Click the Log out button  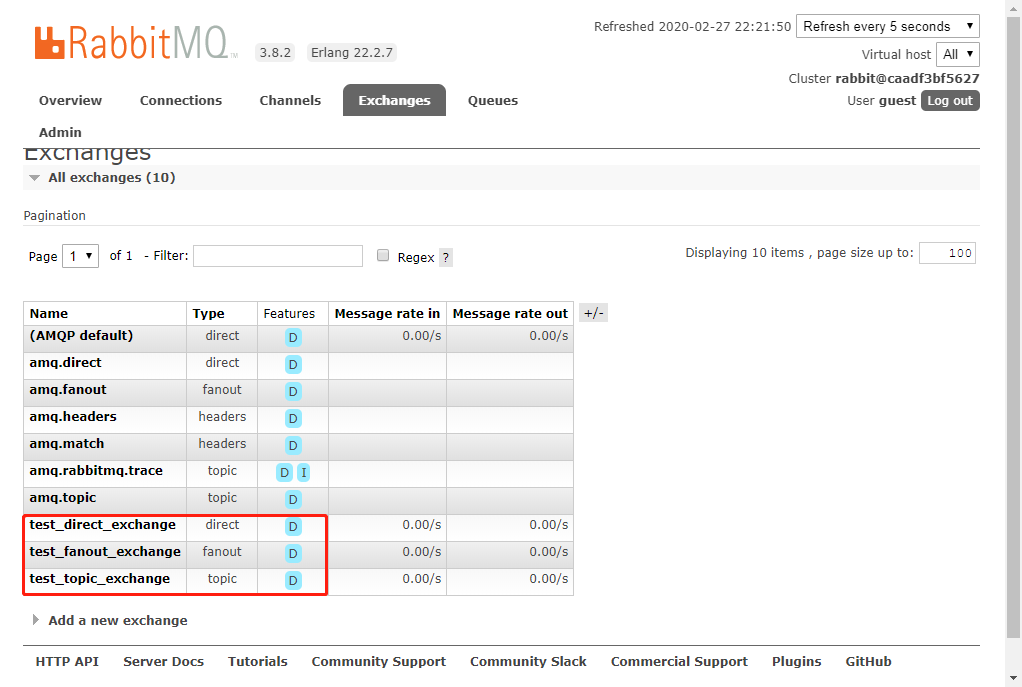[x=950, y=100]
